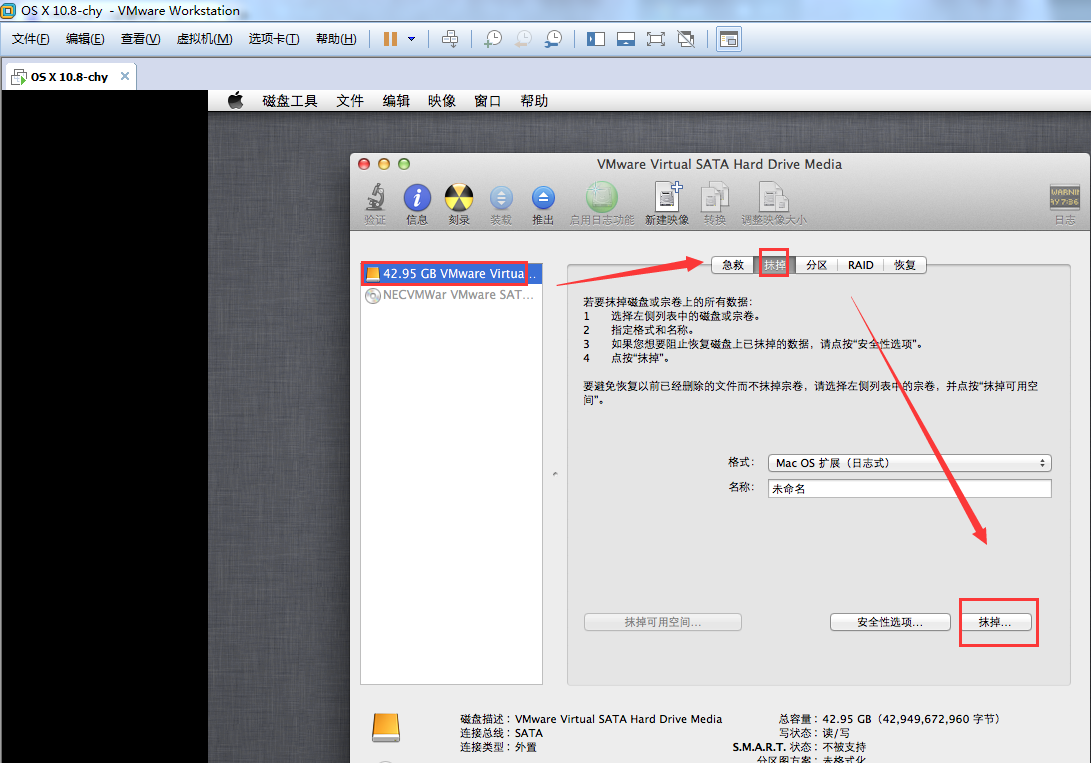The width and height of the screenshot is (1091, 763).
Task: Switch to the 恢复 tab
Action: [x=905, y=265]
